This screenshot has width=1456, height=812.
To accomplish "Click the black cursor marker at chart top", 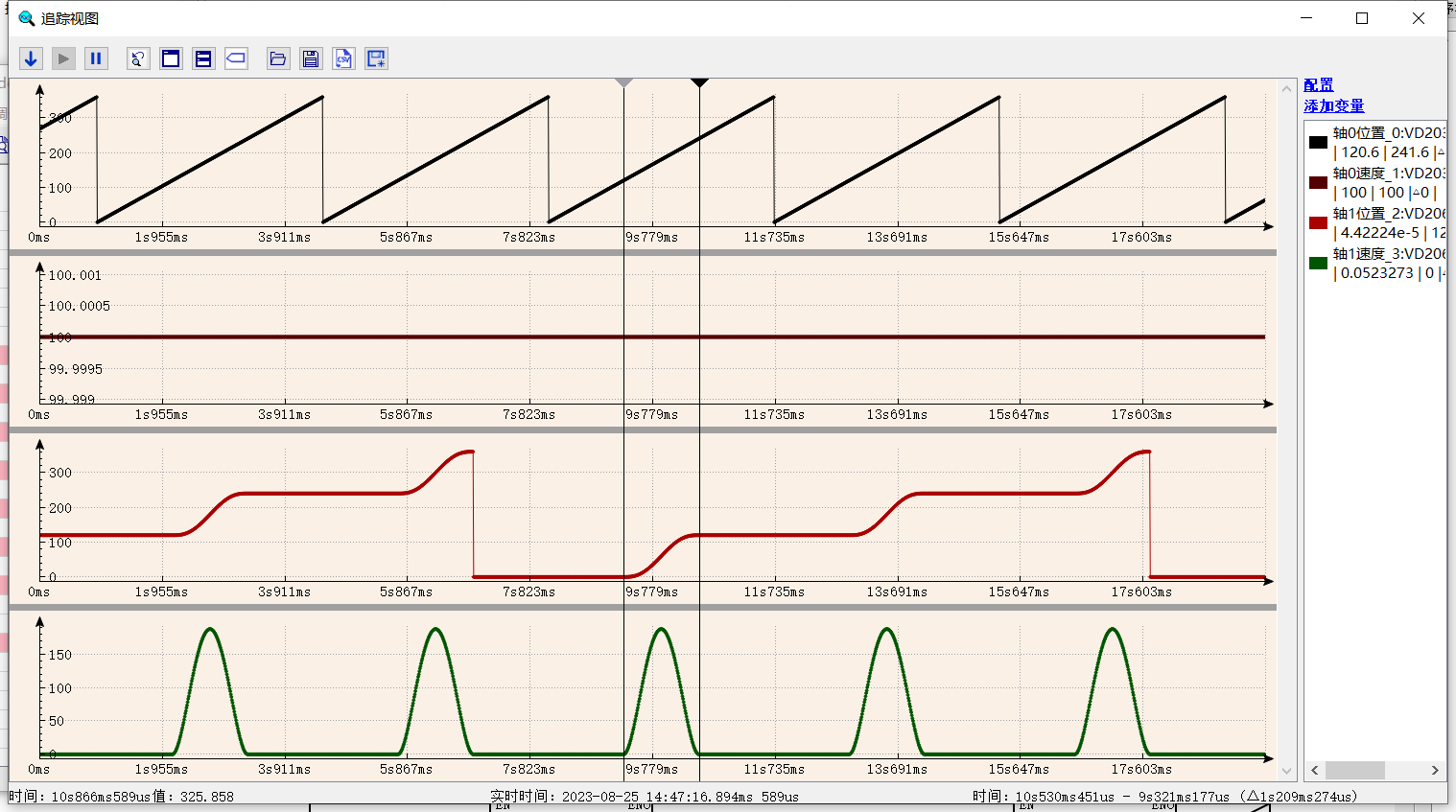I will [x=699, y=83].
